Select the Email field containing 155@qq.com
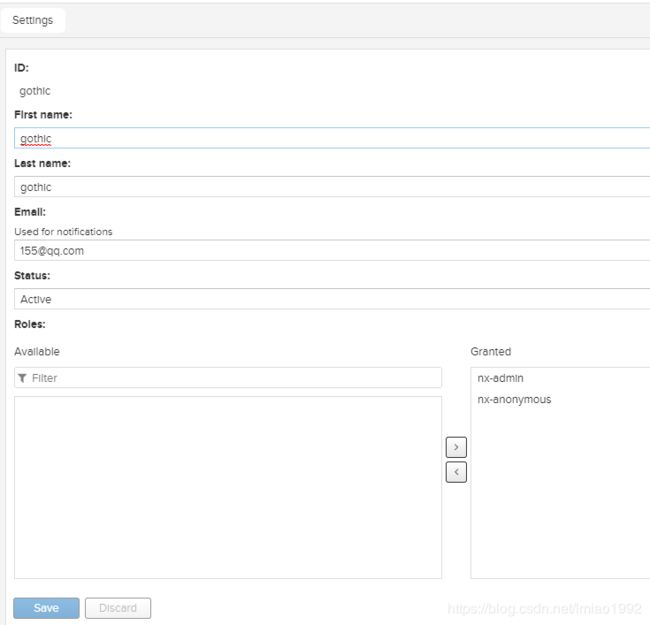 (x=330, y=251)
